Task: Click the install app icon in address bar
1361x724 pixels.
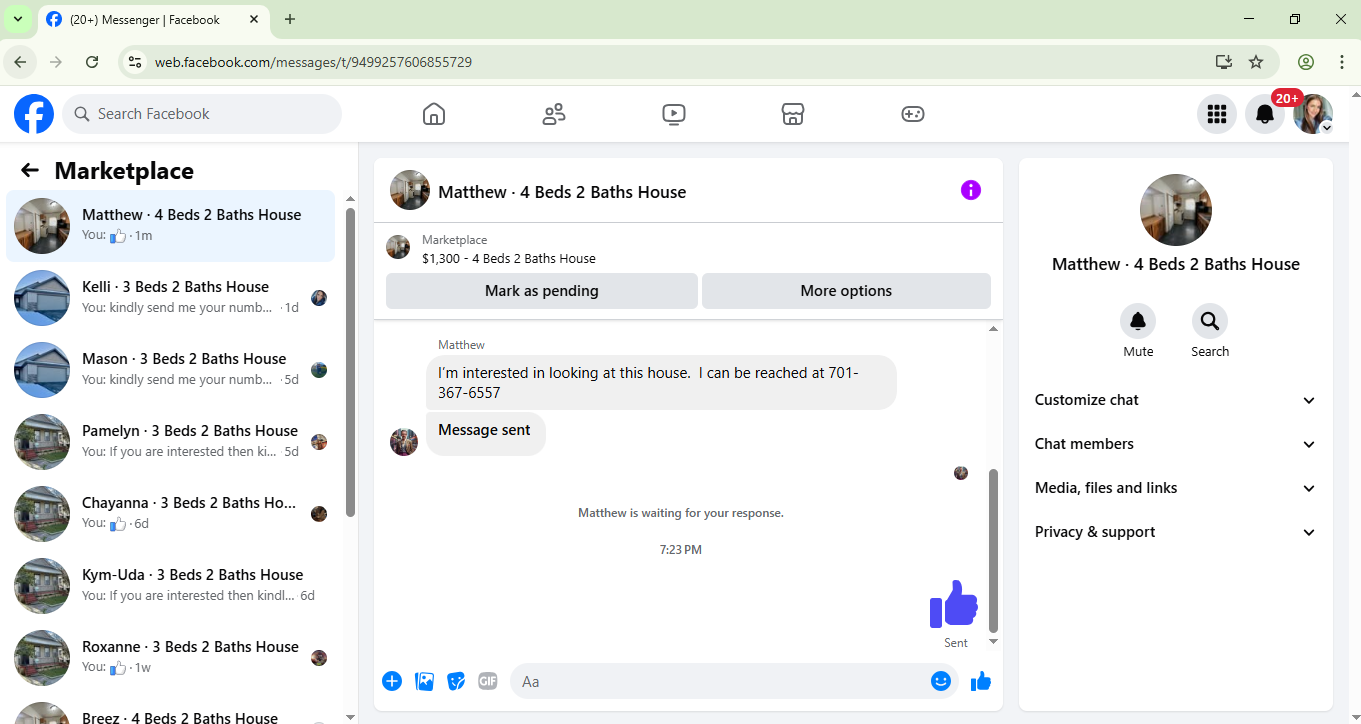Action: click(1224, 62)
